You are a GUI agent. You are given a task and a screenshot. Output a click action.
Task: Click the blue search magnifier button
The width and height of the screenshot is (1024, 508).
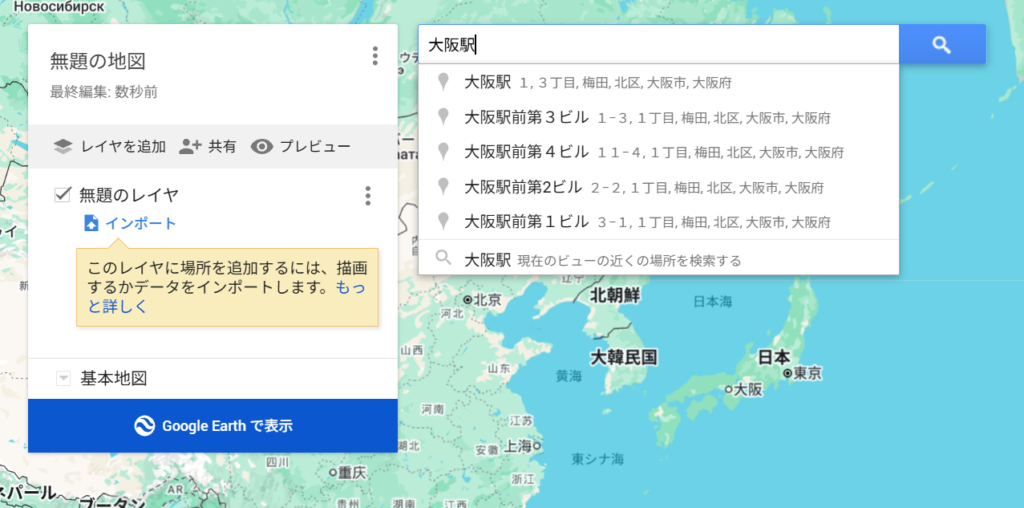pyautogui.click(x=942, y=44)
